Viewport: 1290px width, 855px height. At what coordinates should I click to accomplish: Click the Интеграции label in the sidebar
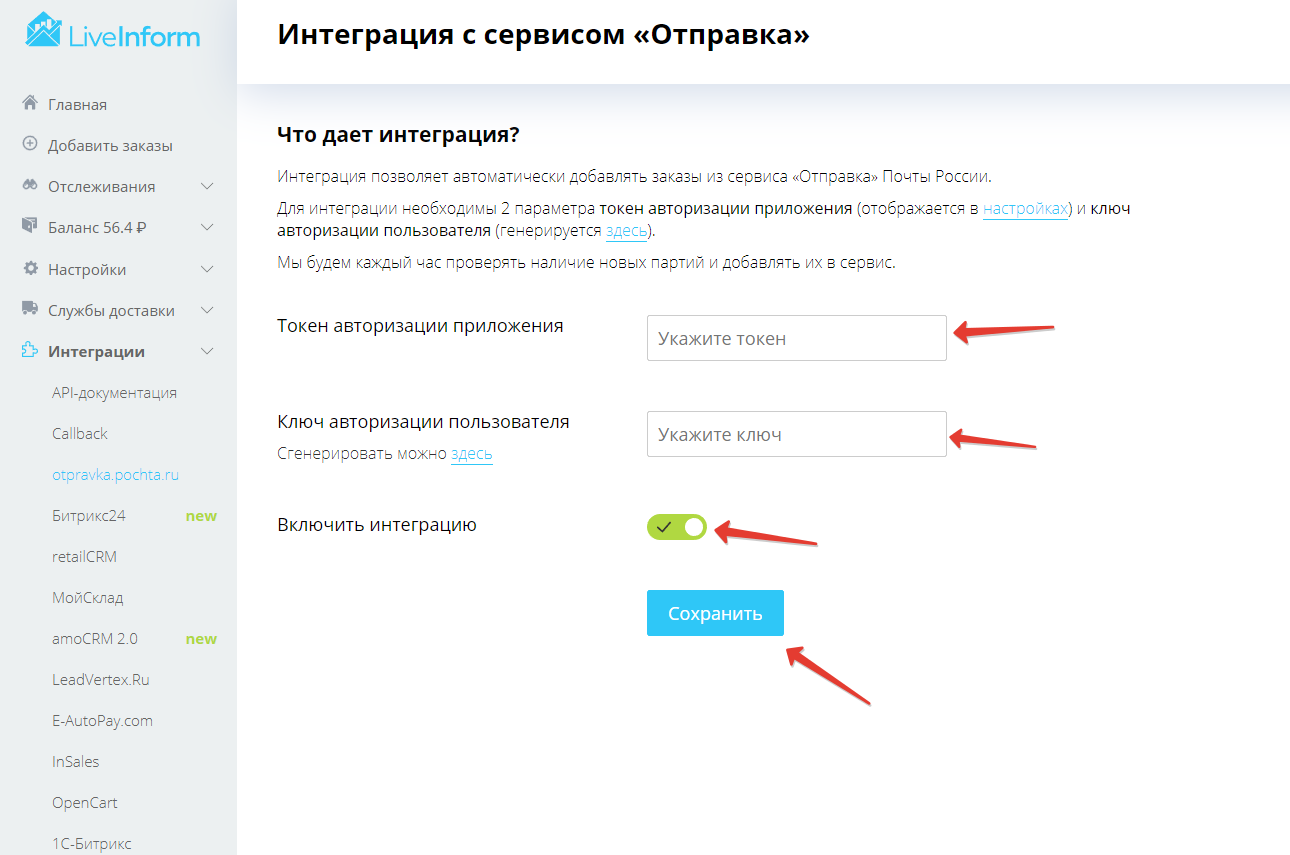click(x=96, y=351)
